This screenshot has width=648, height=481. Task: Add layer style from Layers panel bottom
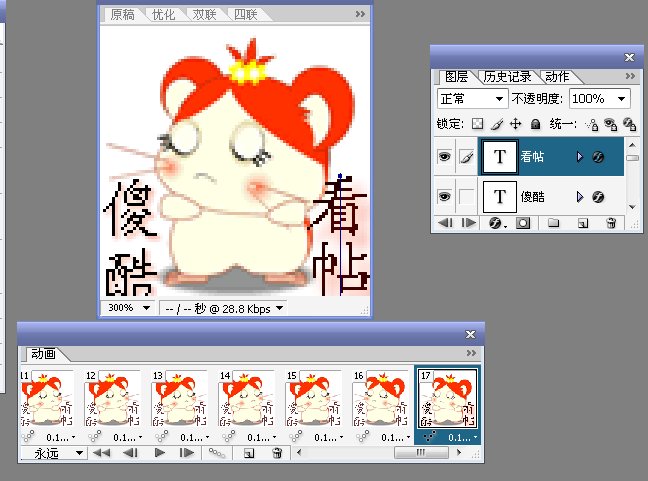[x=495, y=224]
